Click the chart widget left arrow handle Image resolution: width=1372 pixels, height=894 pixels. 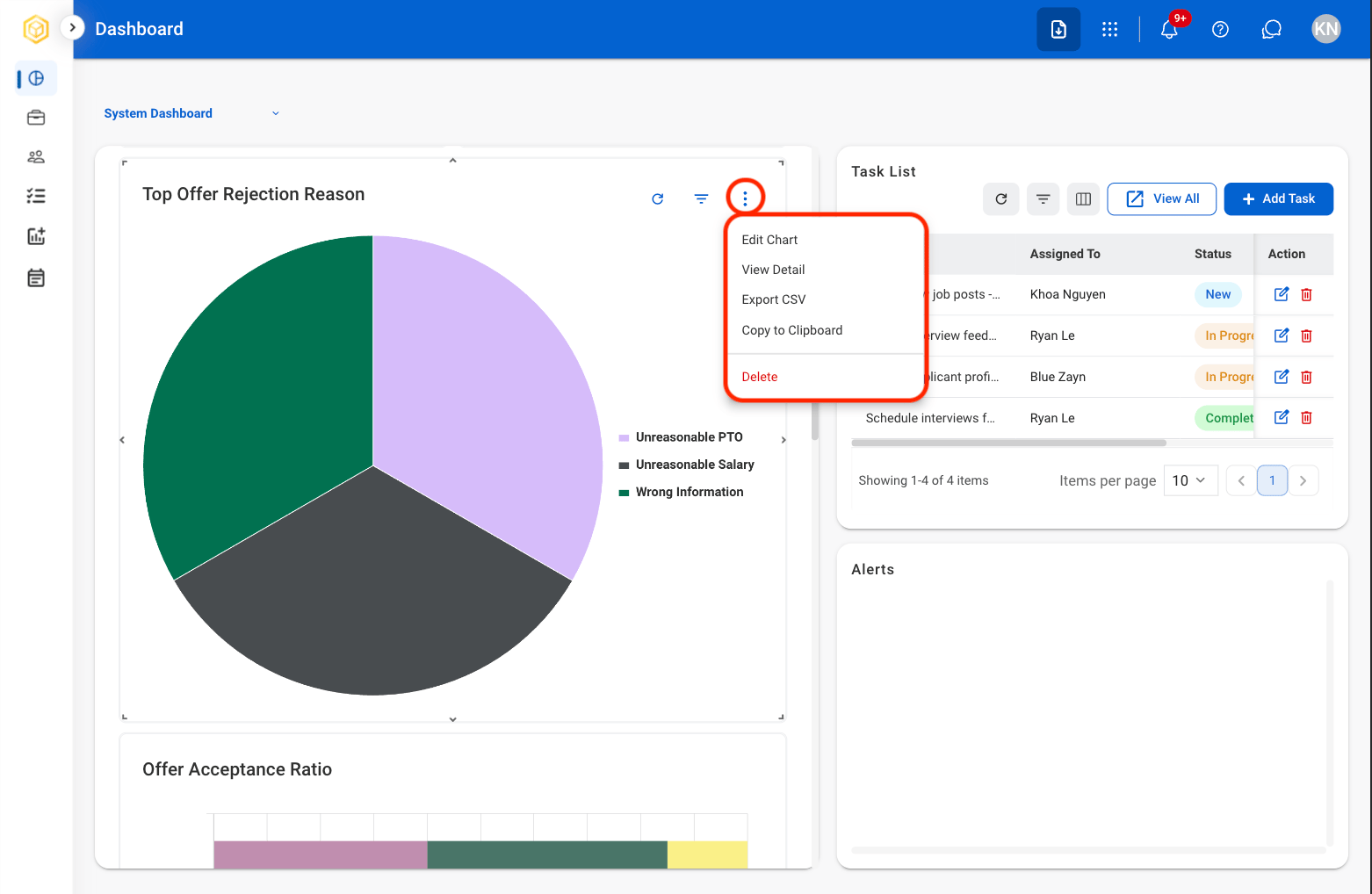tap(122, 440)
